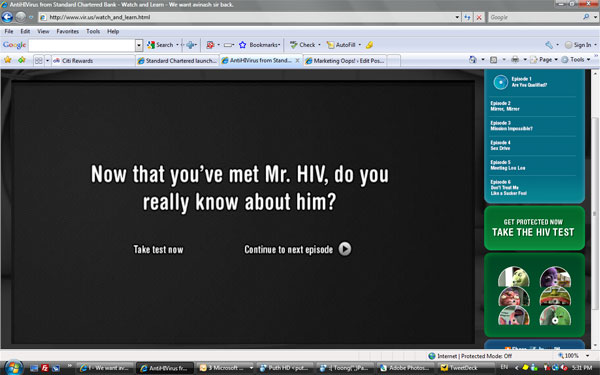Open the Edit menu

point(25,31)
